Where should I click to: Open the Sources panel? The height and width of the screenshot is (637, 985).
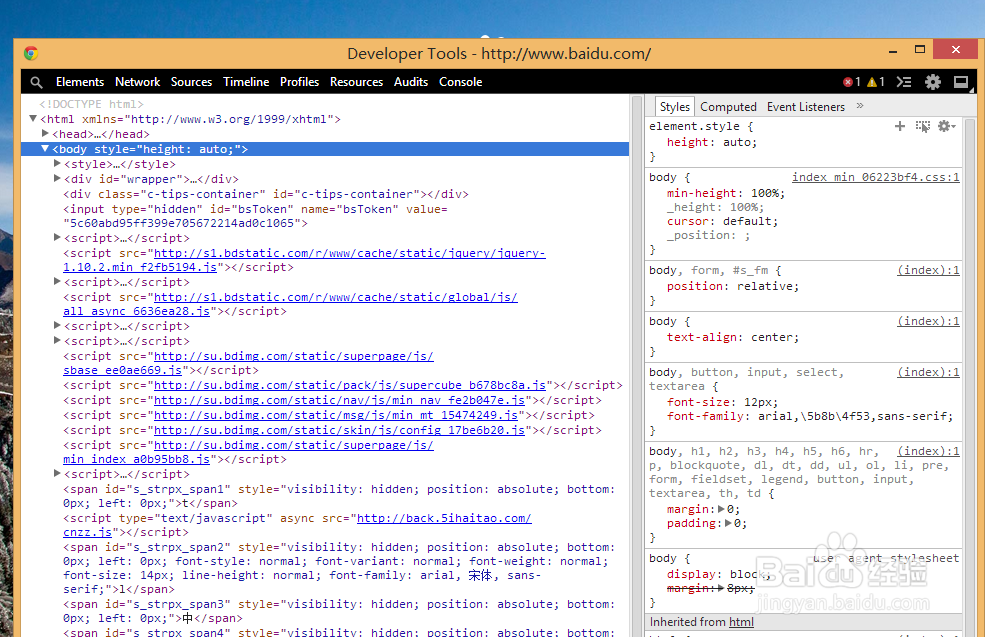[191, 82]
